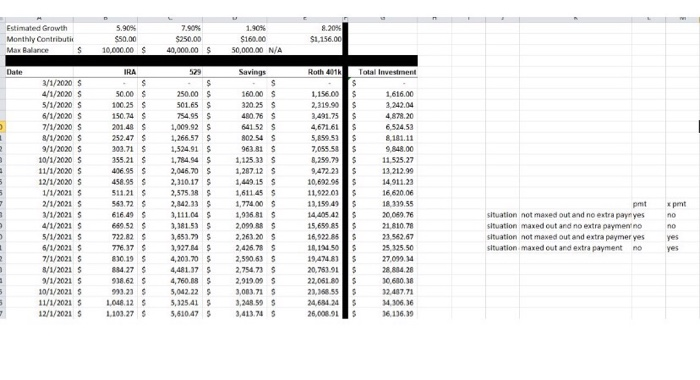Click 529 value 501.65
Viewport: 700px width, 380px height.
(x=170, y=105)
